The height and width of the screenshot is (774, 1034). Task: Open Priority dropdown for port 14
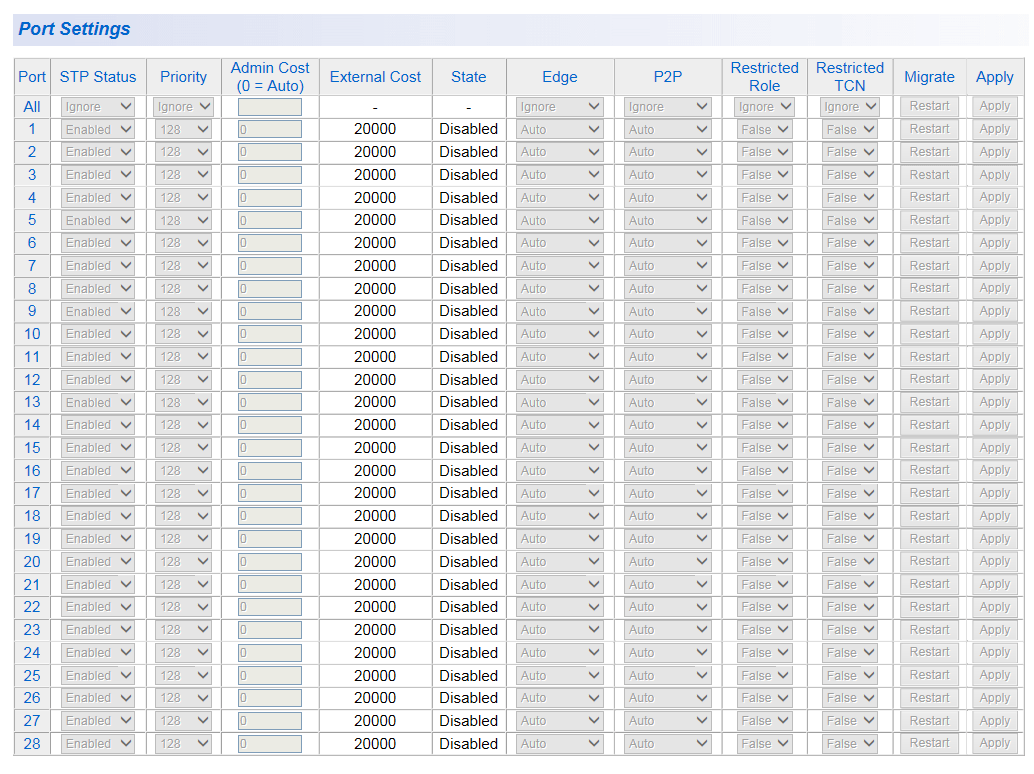click(x=184, y=425)
